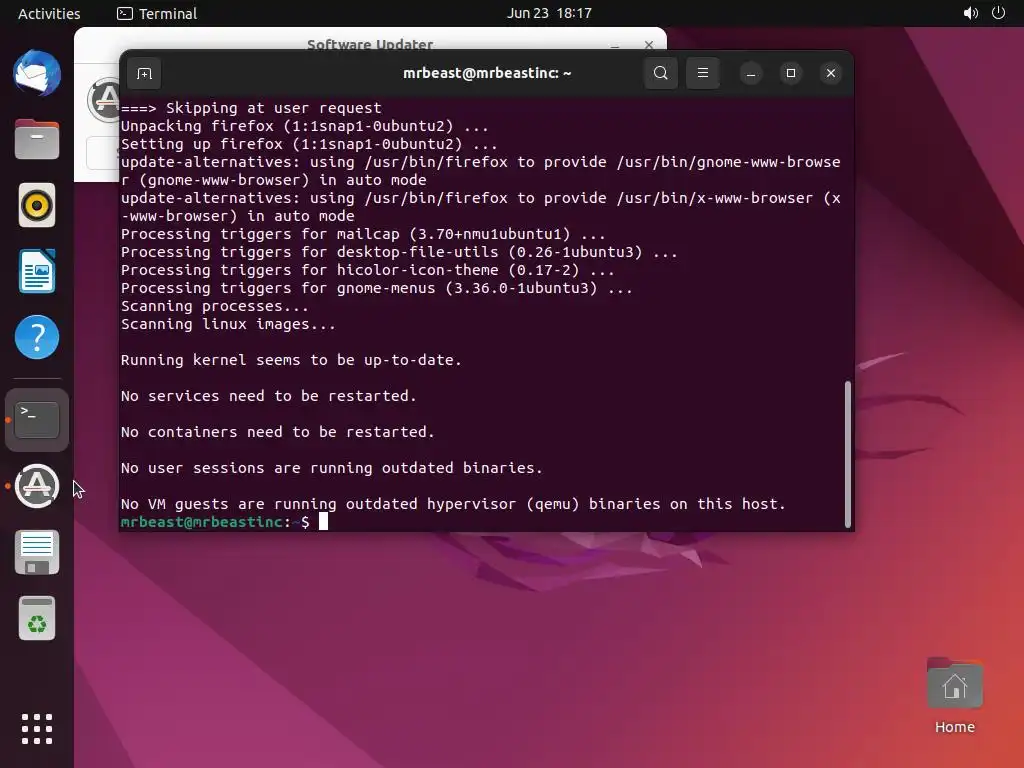This screenshot has height=768, width=1024.
Task: Click 'Processing triggers for desktop-file-utils' line
Action: 399,252
